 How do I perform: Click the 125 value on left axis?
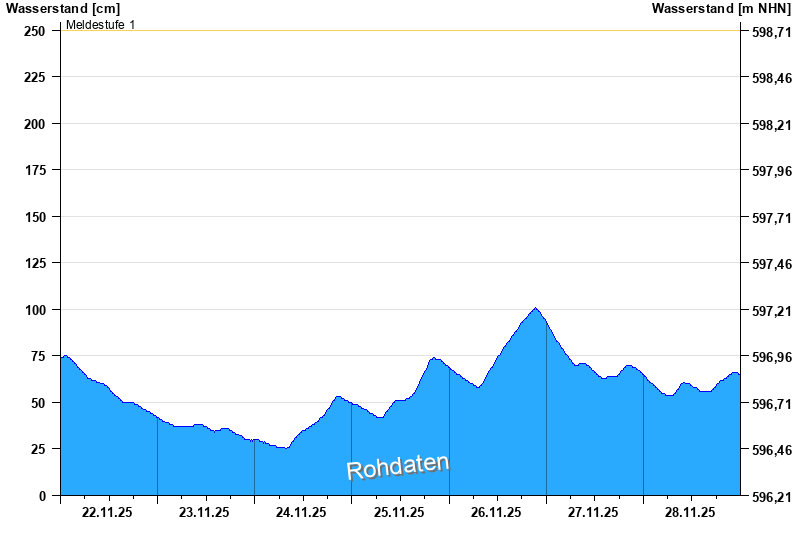tap(35, 263)
